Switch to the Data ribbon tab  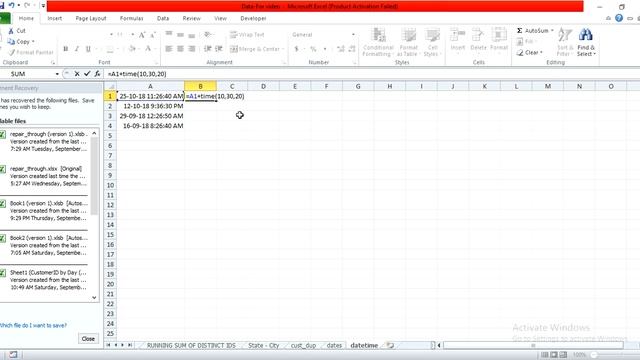(163, 18)
